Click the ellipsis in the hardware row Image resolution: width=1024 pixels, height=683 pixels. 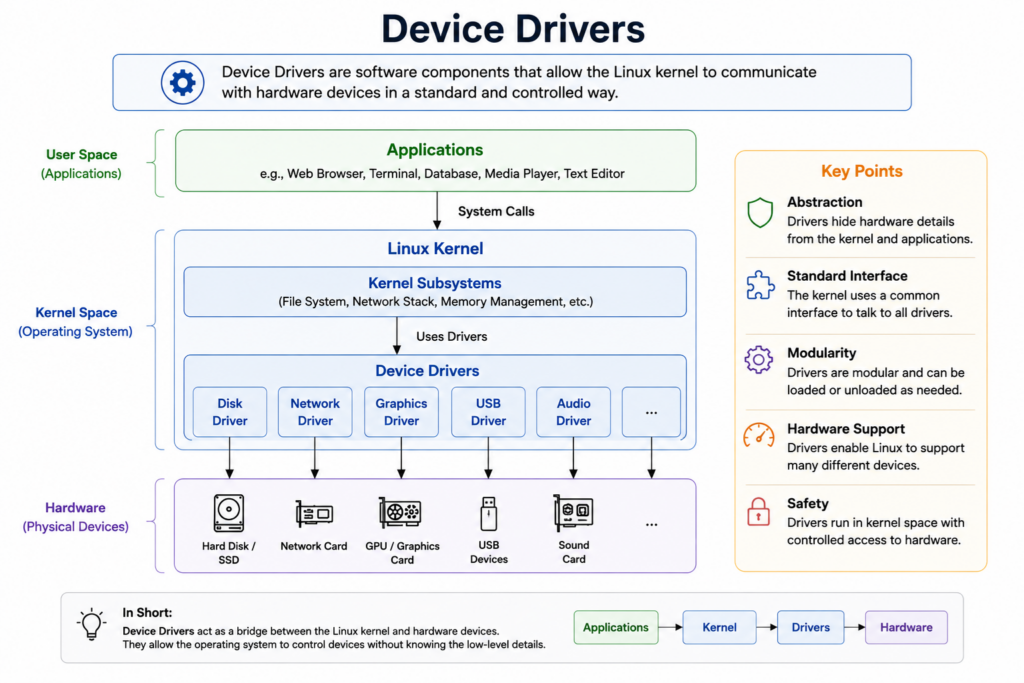click(x=651, y=524)
